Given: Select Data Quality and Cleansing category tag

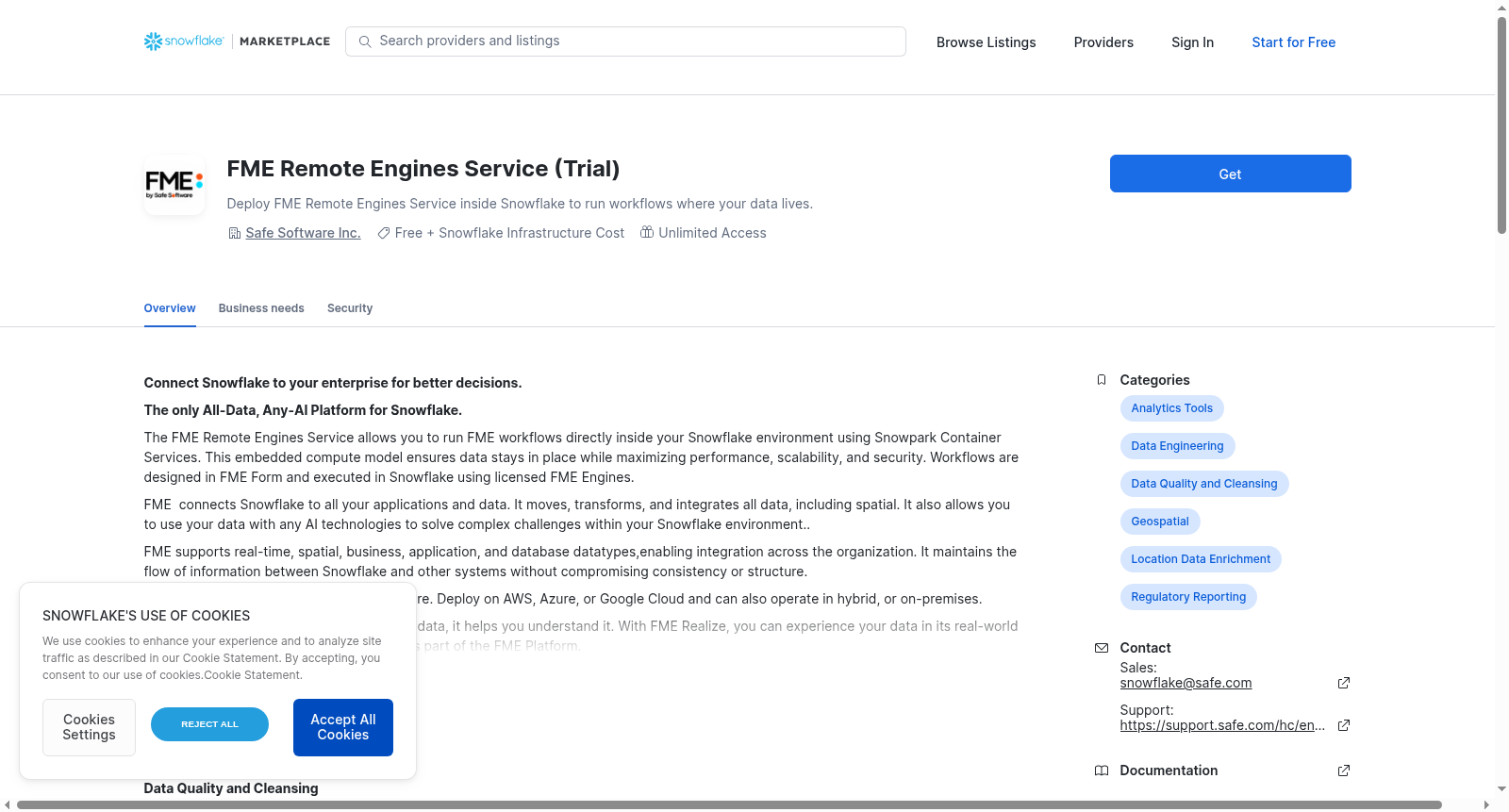Looking at the screenshot, I should point(1203,484).
